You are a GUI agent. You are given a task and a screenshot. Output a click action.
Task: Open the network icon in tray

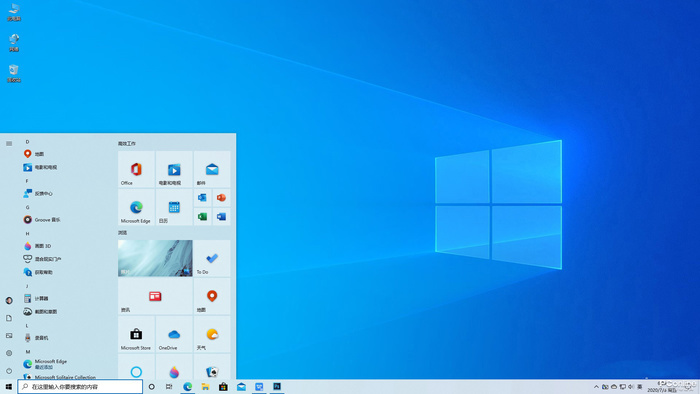click(622, 387)
